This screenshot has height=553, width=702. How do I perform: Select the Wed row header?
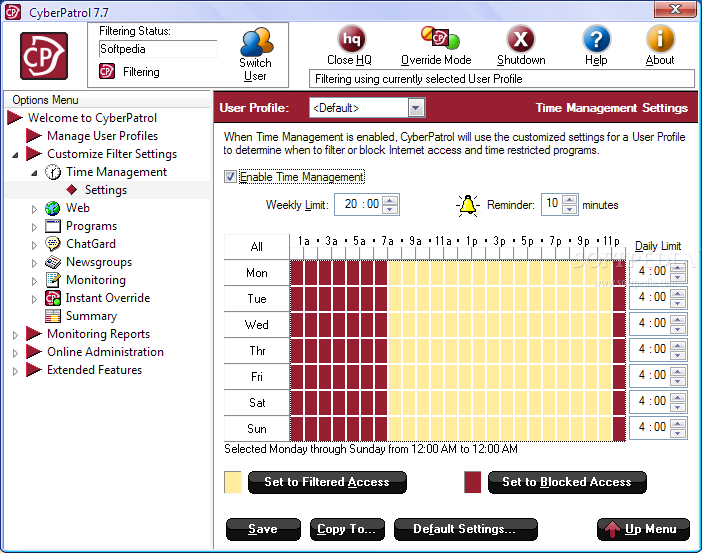coord(257,325)
